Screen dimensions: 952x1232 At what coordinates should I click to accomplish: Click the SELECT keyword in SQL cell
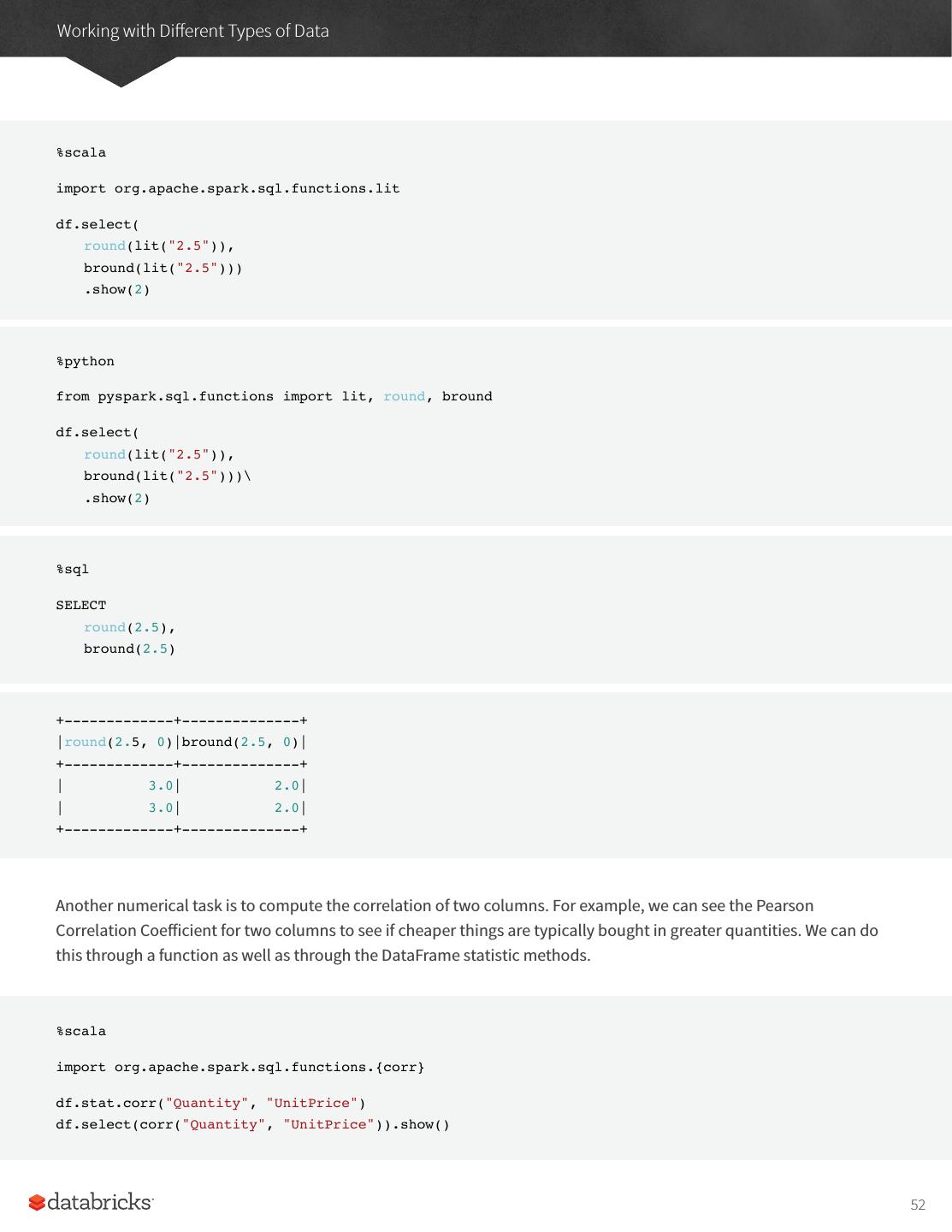point(81,605)
